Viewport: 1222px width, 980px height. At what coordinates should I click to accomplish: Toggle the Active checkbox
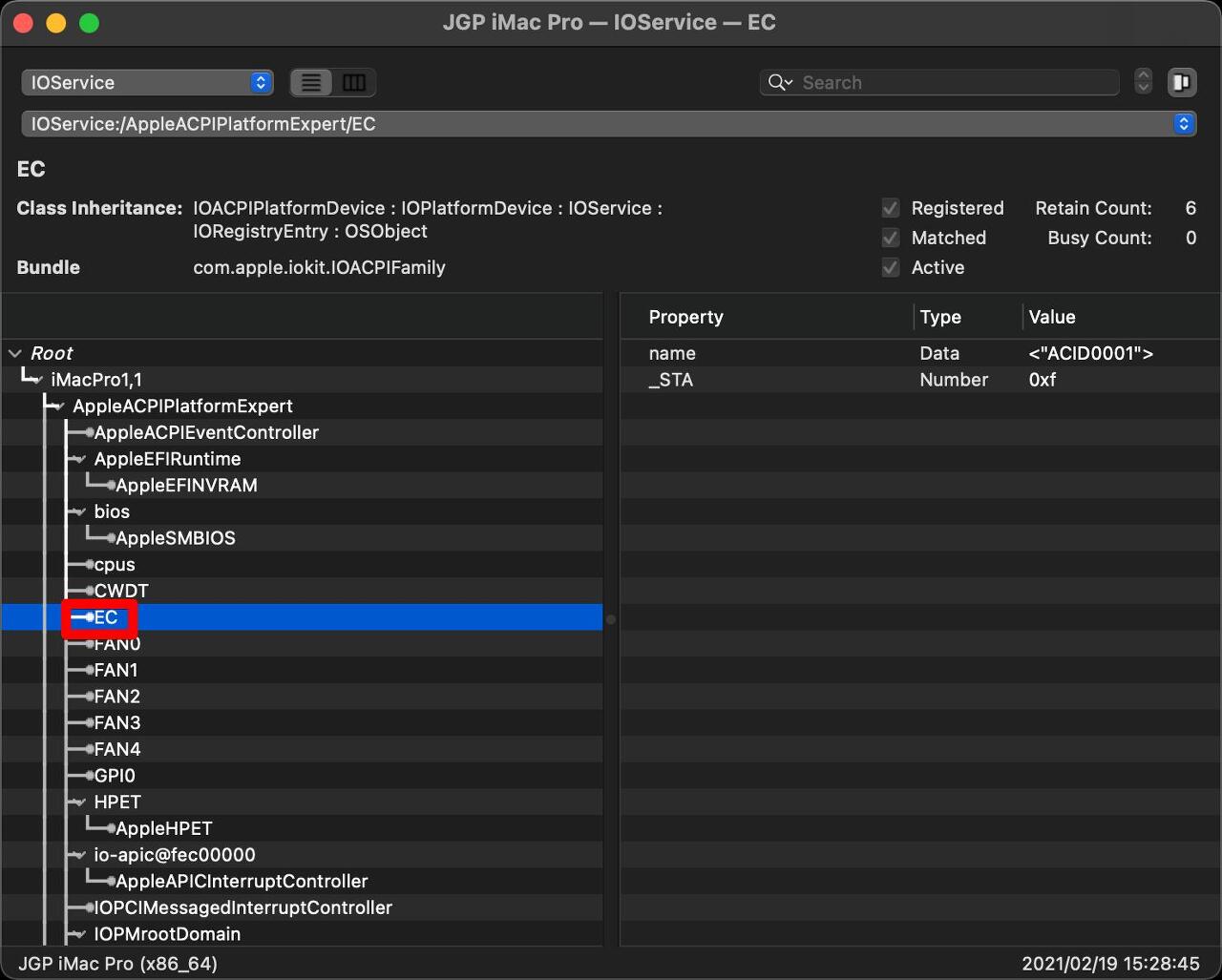[x=891, y=267]
